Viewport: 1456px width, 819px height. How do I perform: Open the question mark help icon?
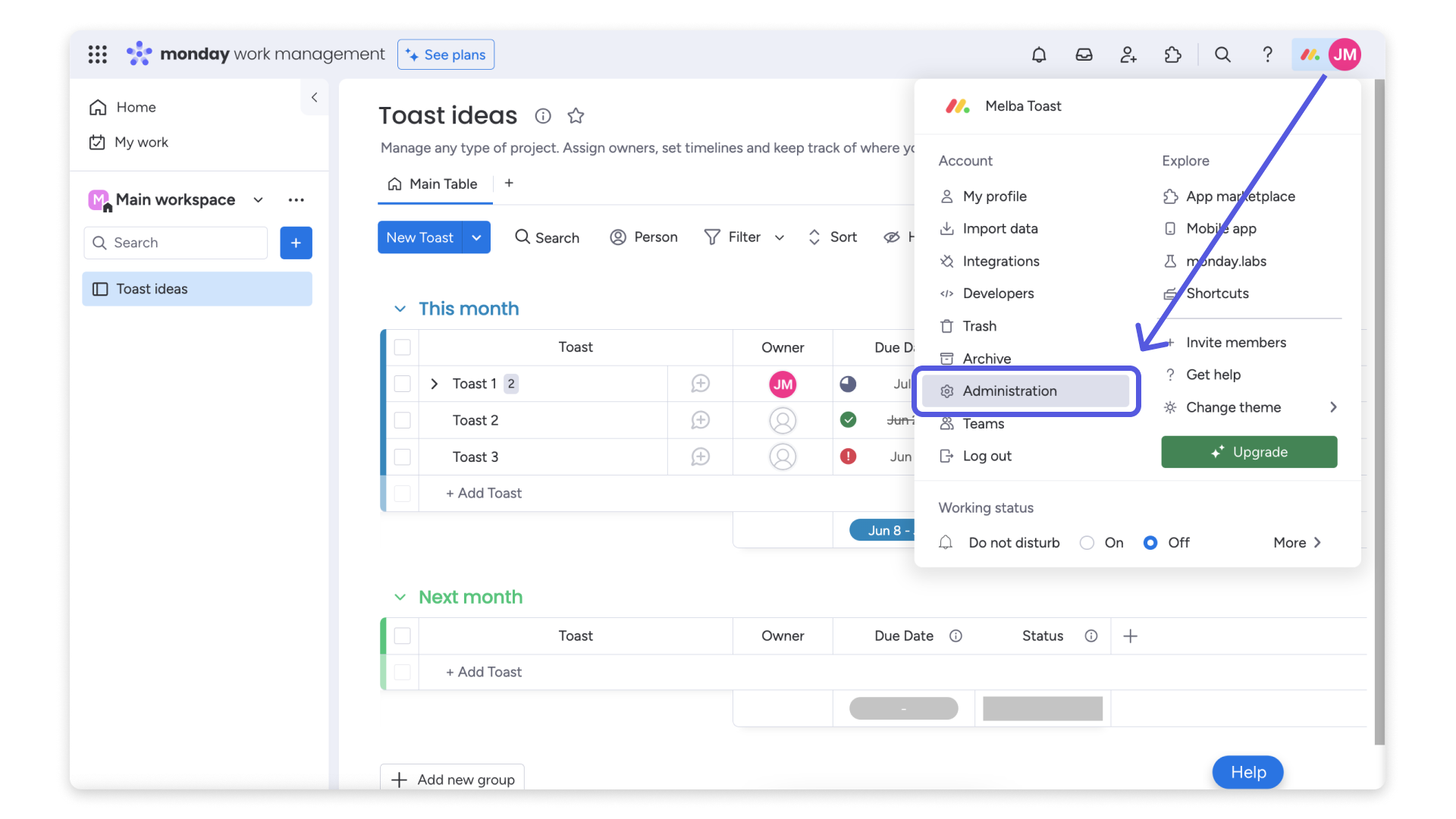click(x=1267, y=55)
